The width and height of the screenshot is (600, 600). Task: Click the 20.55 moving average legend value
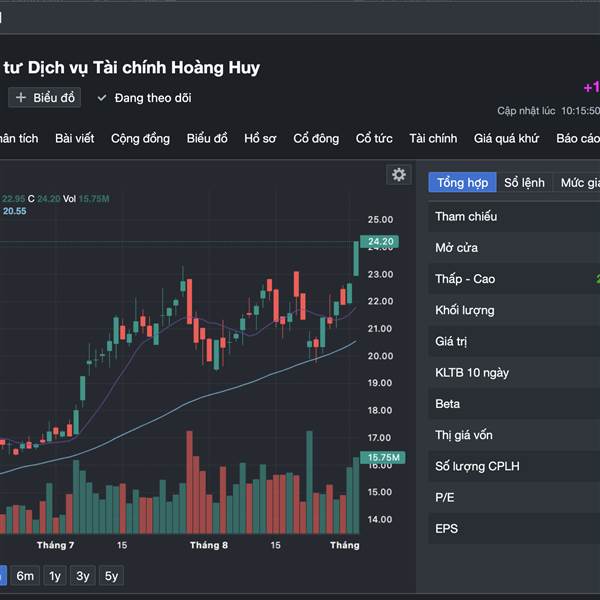point(15,211)
